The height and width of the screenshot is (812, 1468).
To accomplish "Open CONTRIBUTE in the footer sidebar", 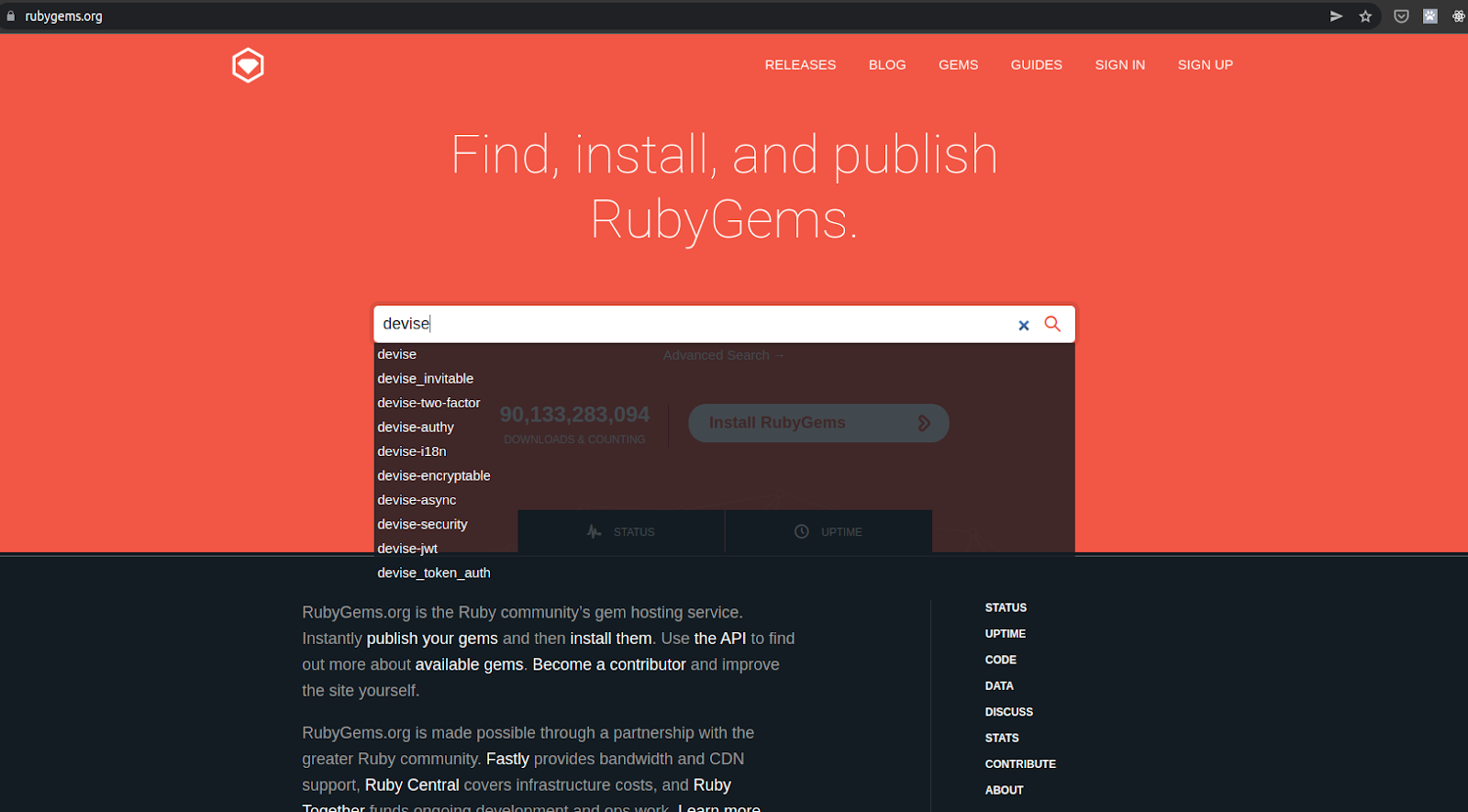I will point(1020,764).
